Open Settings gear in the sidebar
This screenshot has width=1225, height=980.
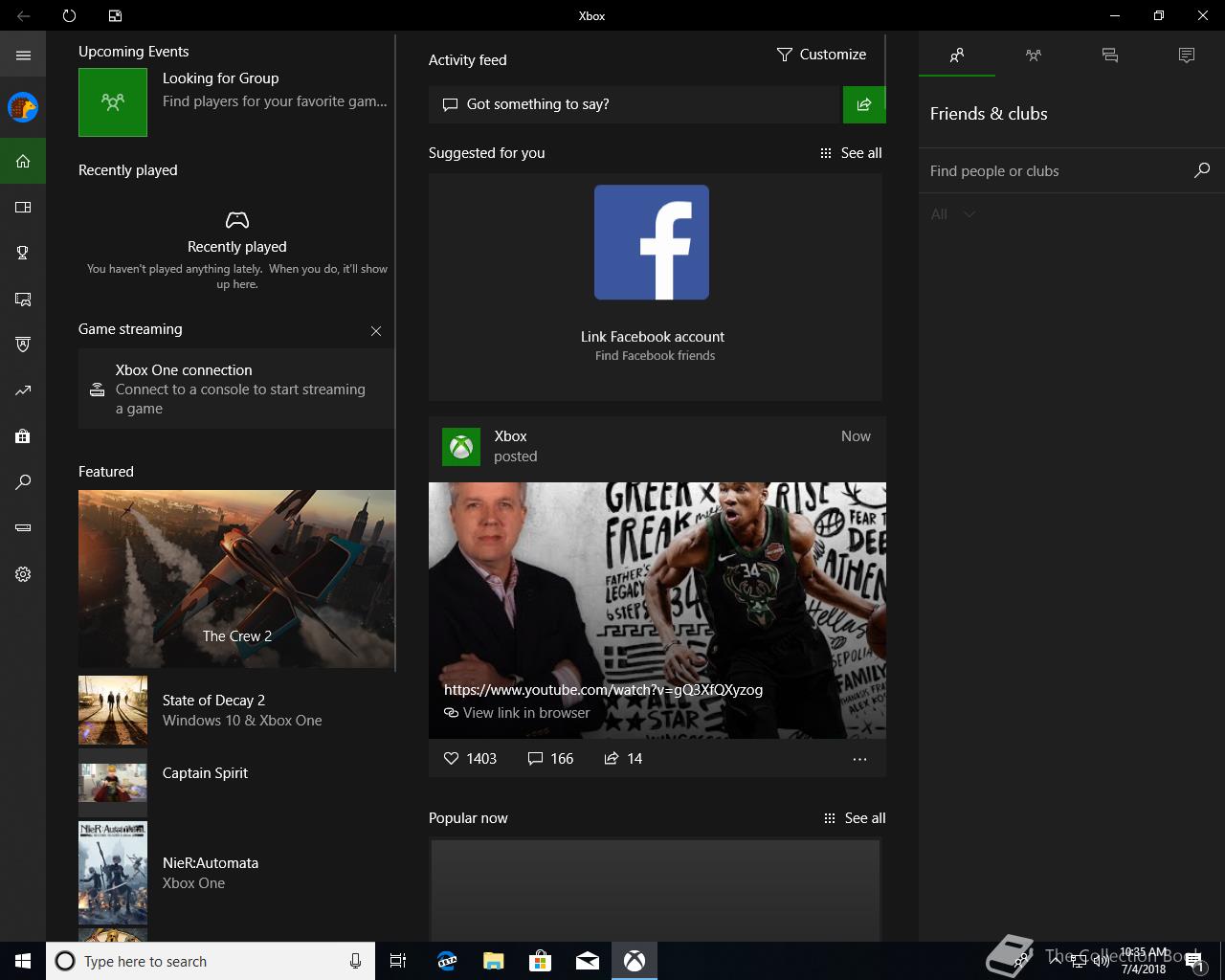tap(23, 574)
